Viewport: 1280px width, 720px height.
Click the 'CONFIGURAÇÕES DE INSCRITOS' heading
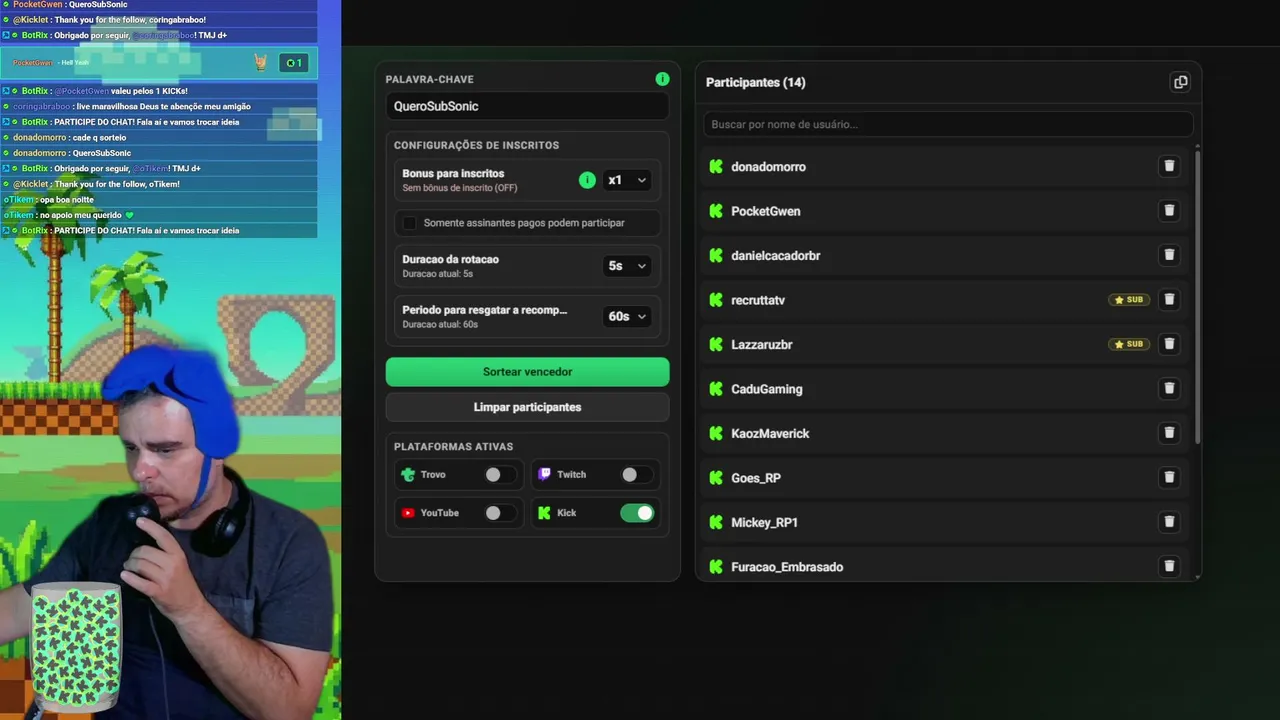coord(476,145)
